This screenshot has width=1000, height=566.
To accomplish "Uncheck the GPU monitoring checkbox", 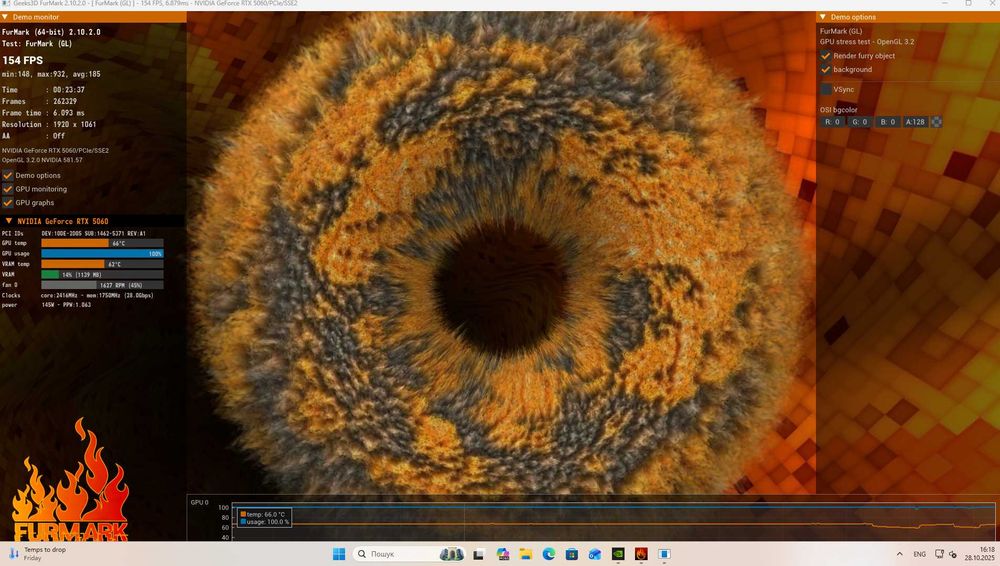I will click(x=8, y=189).
